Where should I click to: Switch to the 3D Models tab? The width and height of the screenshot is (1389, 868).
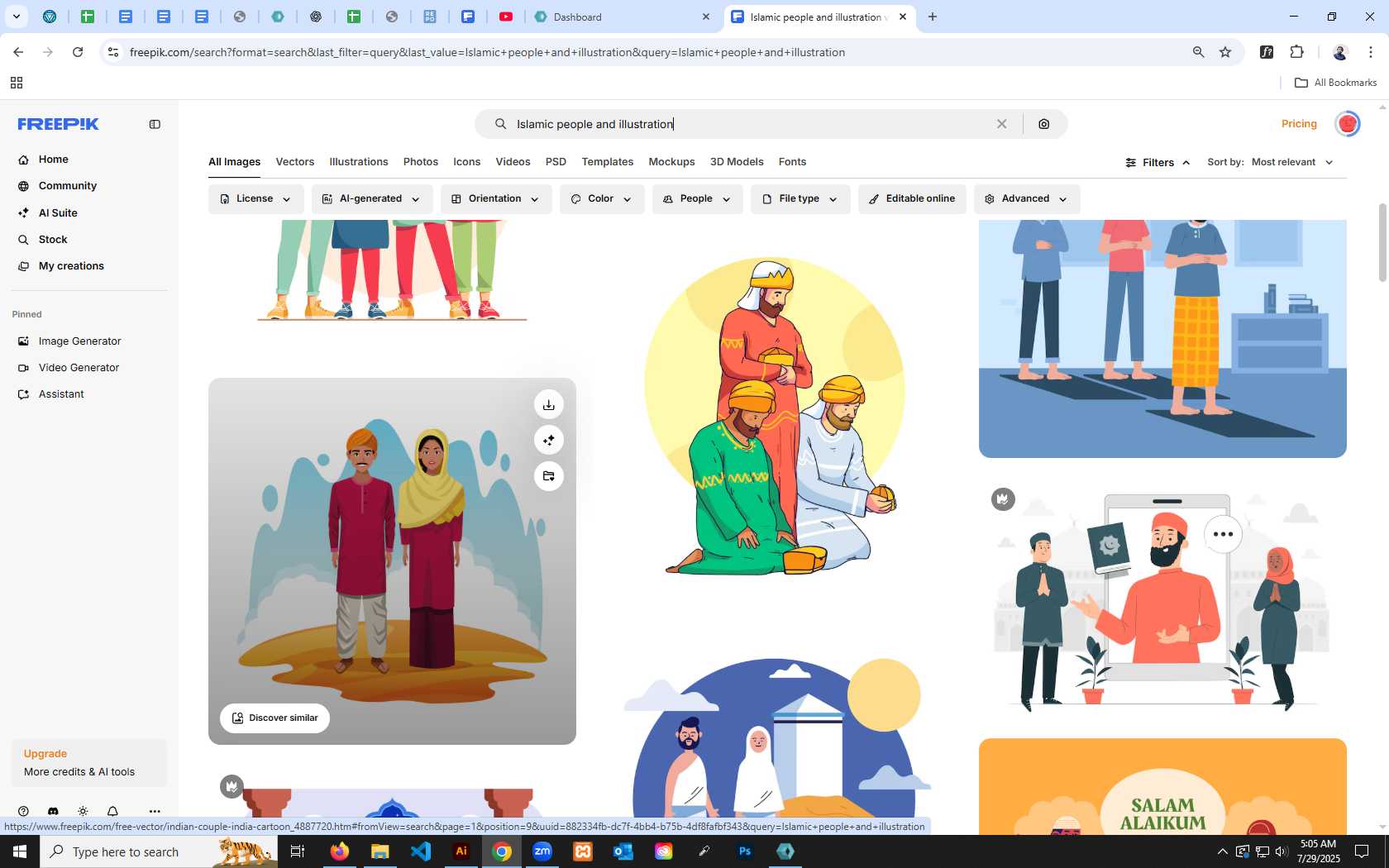click(x=737, y=162)
